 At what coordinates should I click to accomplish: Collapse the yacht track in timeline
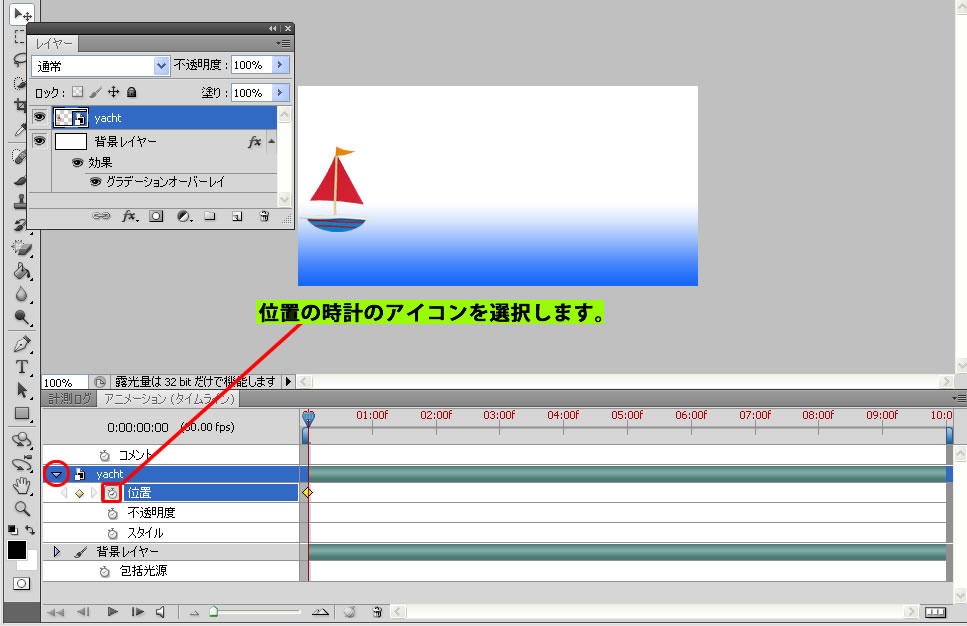[57, 474]
